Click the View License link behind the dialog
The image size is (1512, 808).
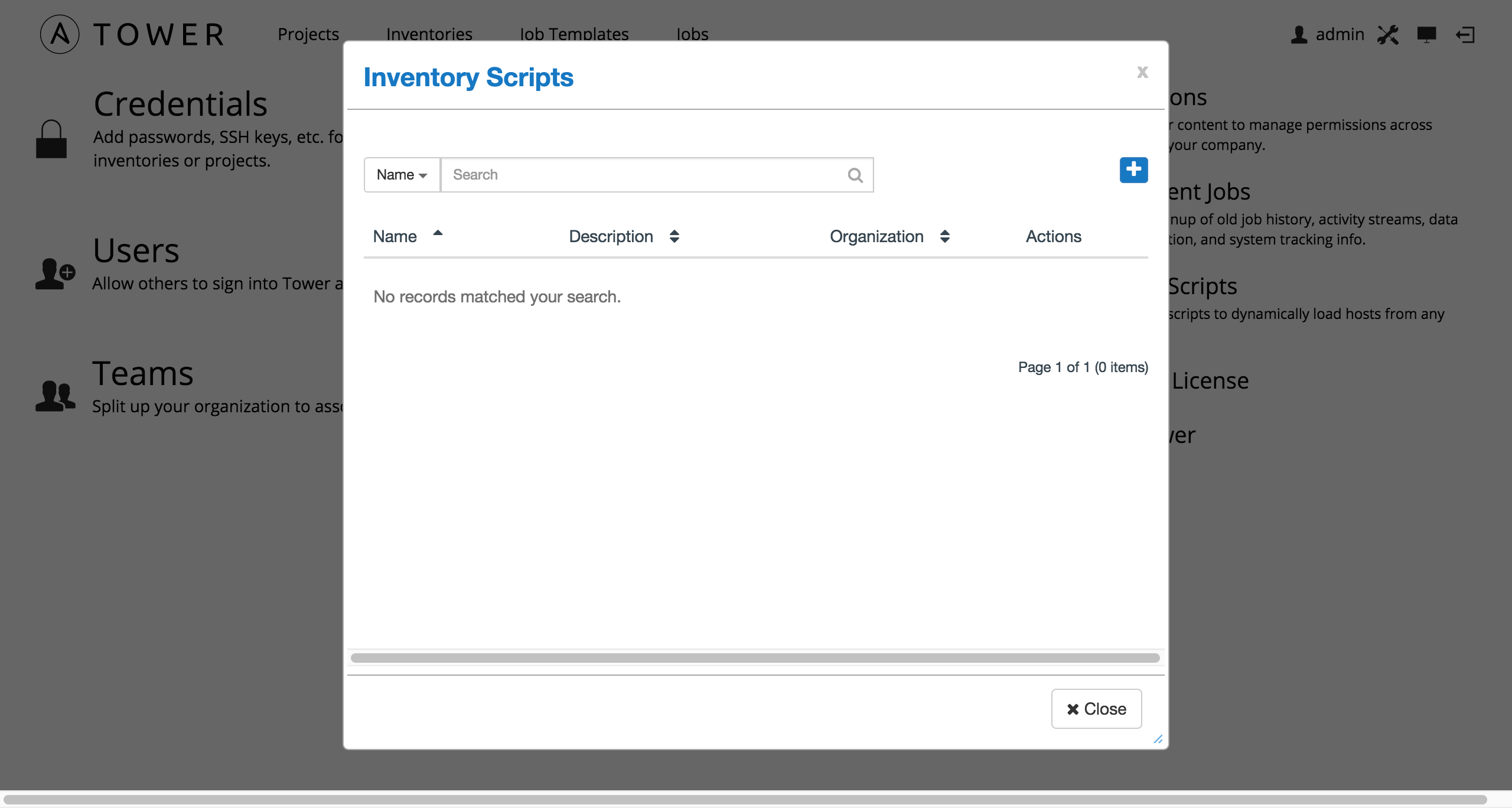tap(1209, 380)
